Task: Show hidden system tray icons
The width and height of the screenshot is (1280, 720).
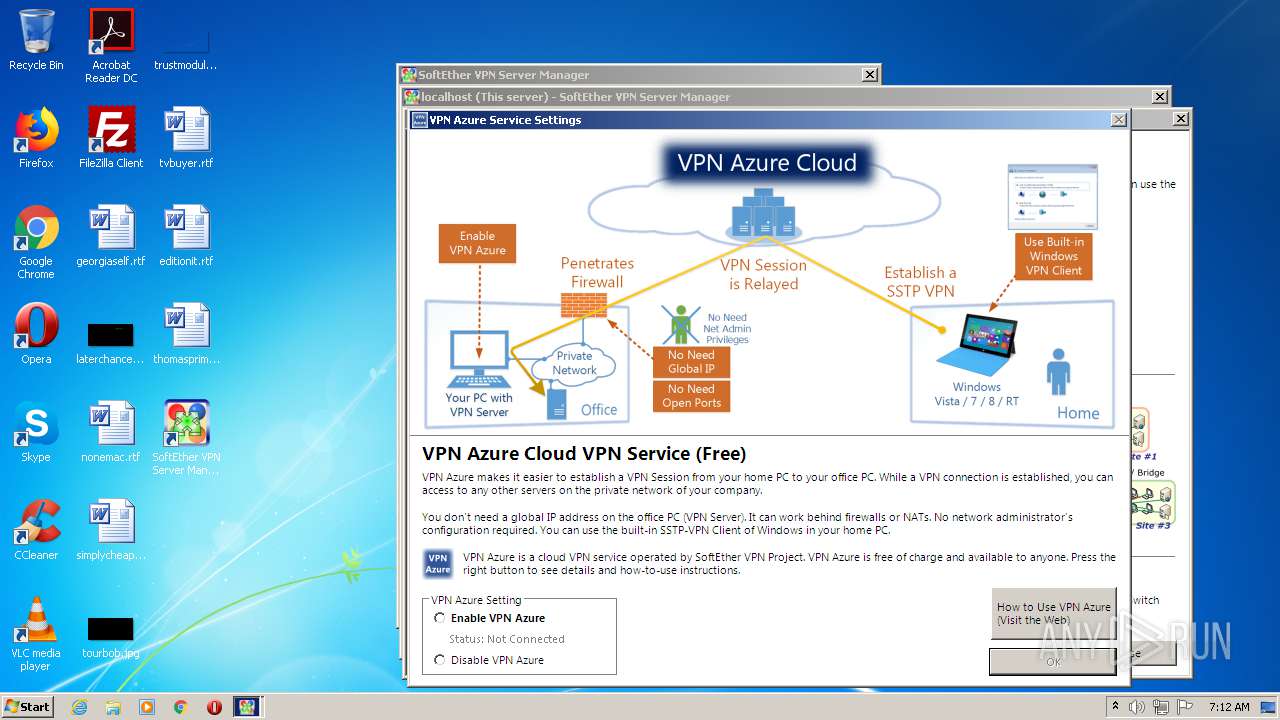Action: coord(1114,706)
